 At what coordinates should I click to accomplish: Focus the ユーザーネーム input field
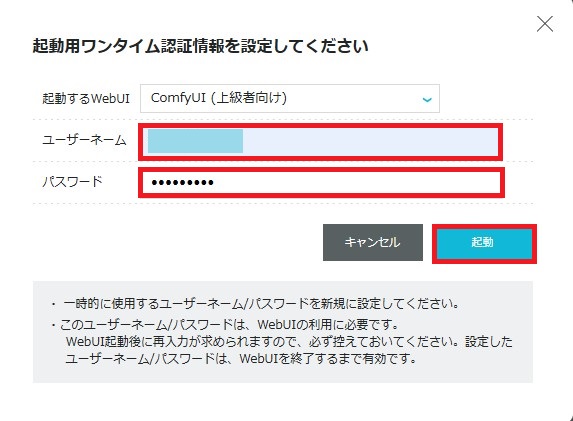click(320, 142)
